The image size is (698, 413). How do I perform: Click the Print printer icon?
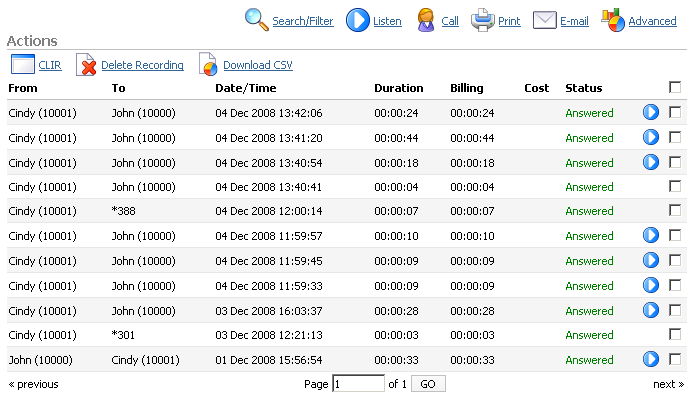(482, 20)
